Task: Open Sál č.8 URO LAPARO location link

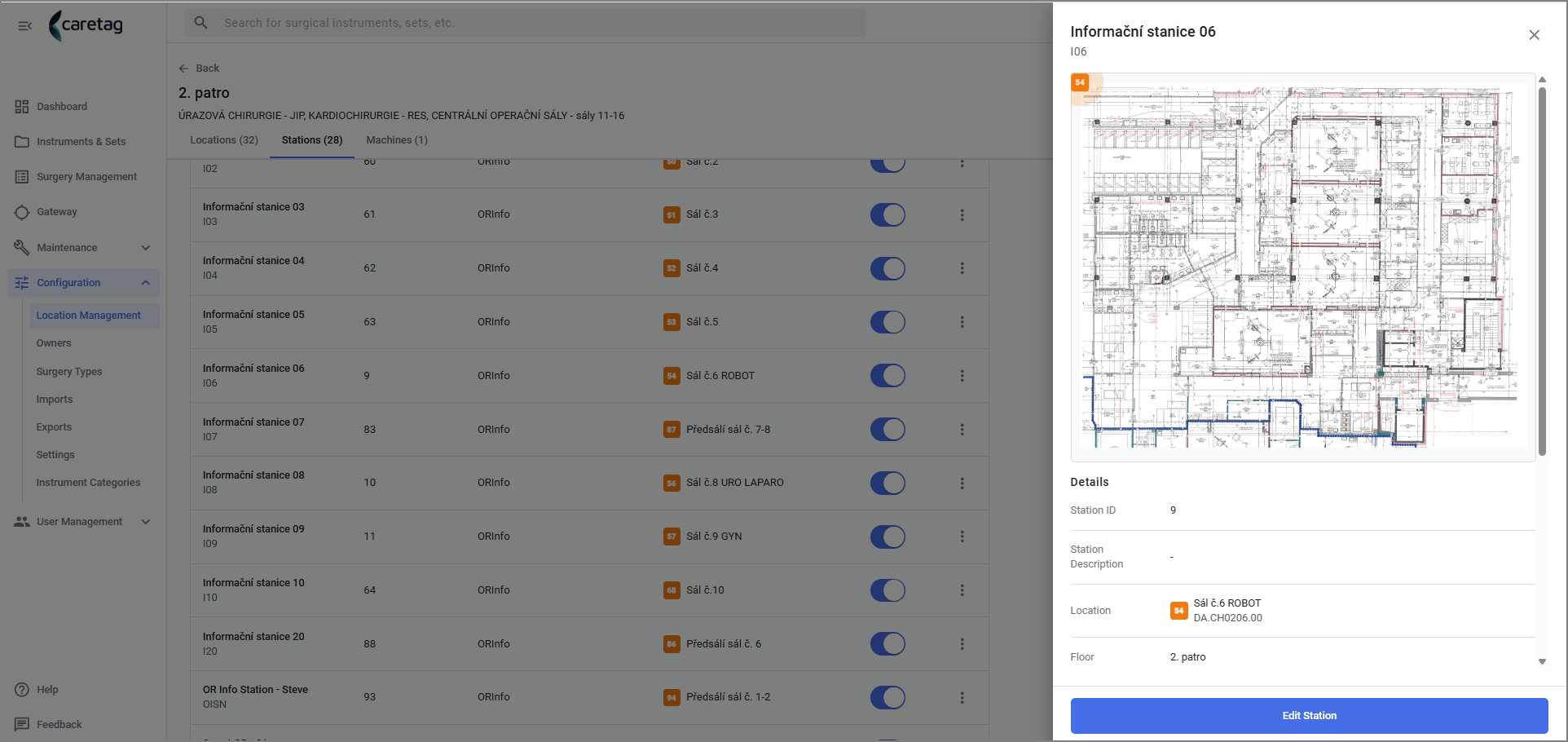Action: pyautogui.click(x=734, y=483)
